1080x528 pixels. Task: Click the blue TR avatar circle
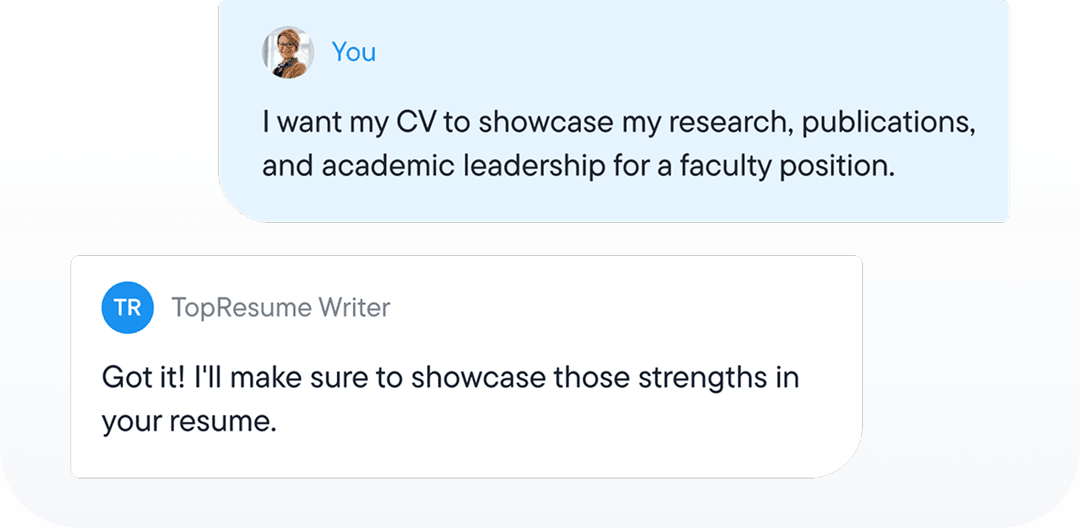[128, 308]
